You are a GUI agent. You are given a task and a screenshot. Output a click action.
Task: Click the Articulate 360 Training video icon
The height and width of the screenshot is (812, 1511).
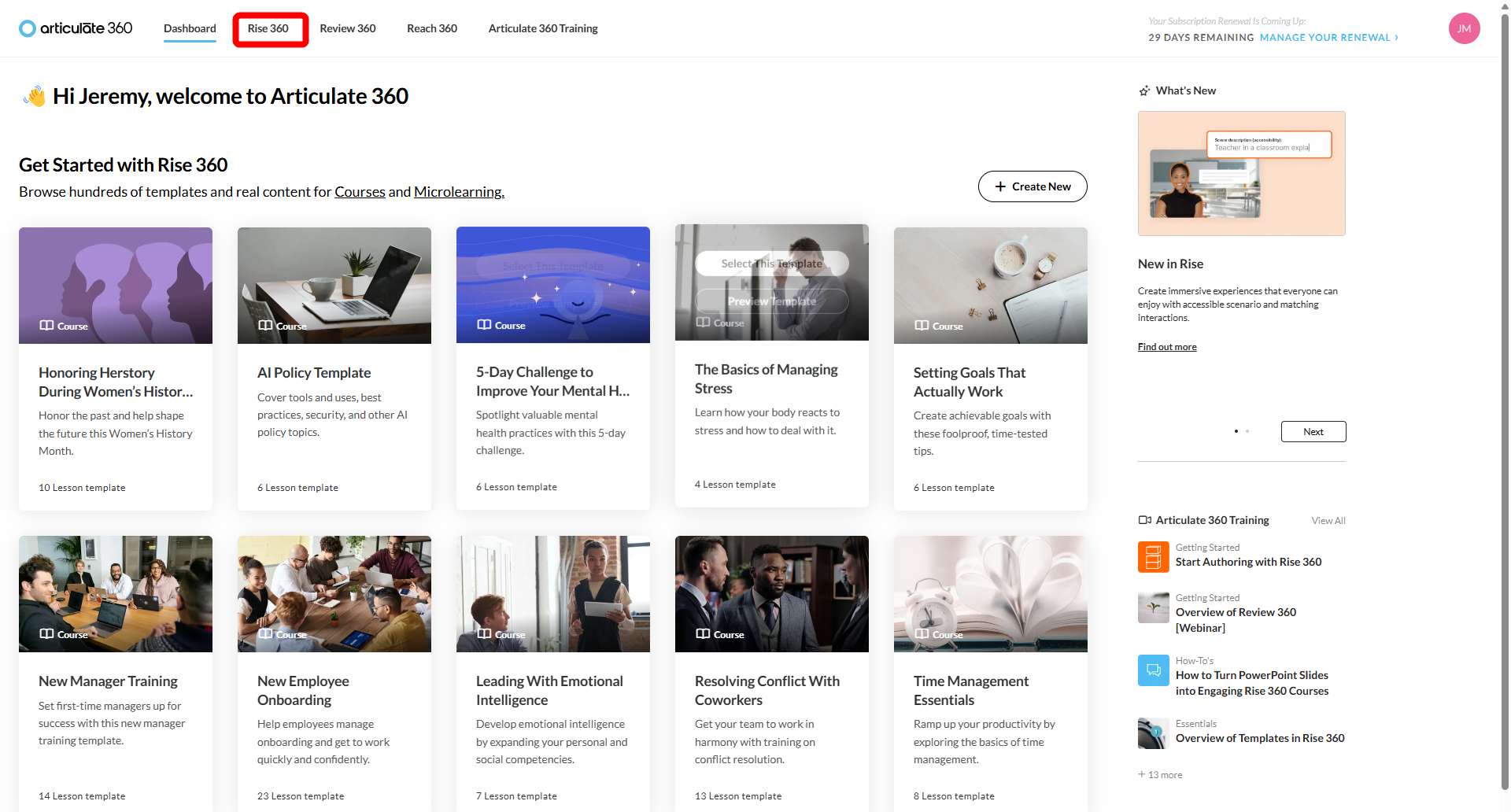click(1145, 520)
